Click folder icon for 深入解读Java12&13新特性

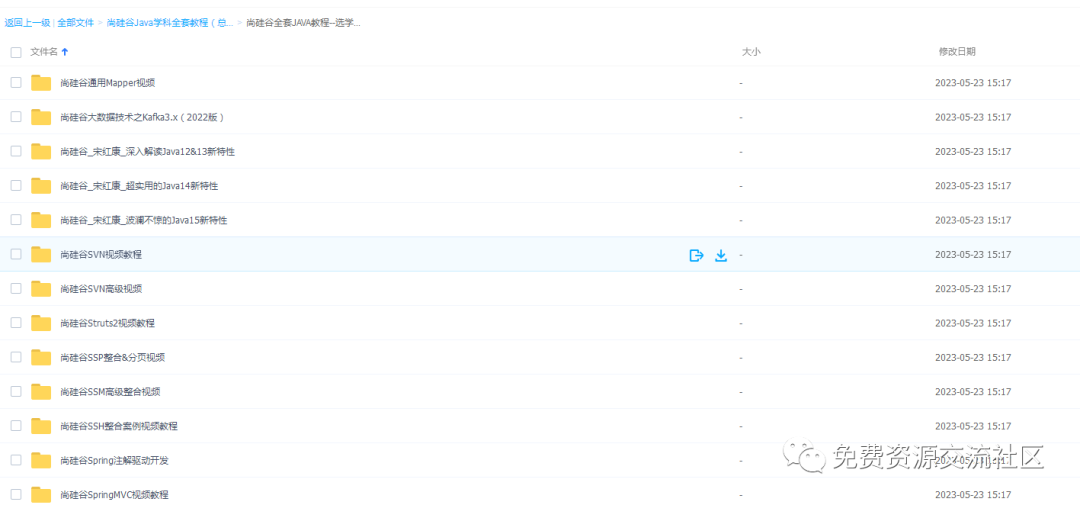click(x=41, y=152)
